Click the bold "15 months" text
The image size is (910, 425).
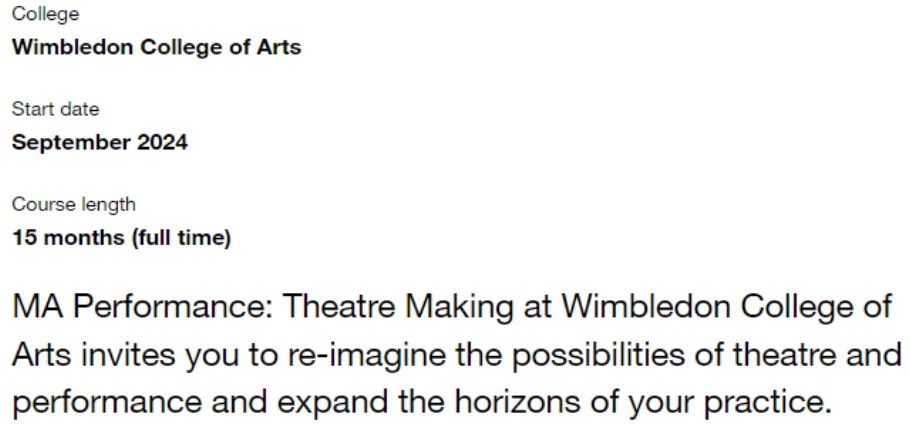(68, 237)
